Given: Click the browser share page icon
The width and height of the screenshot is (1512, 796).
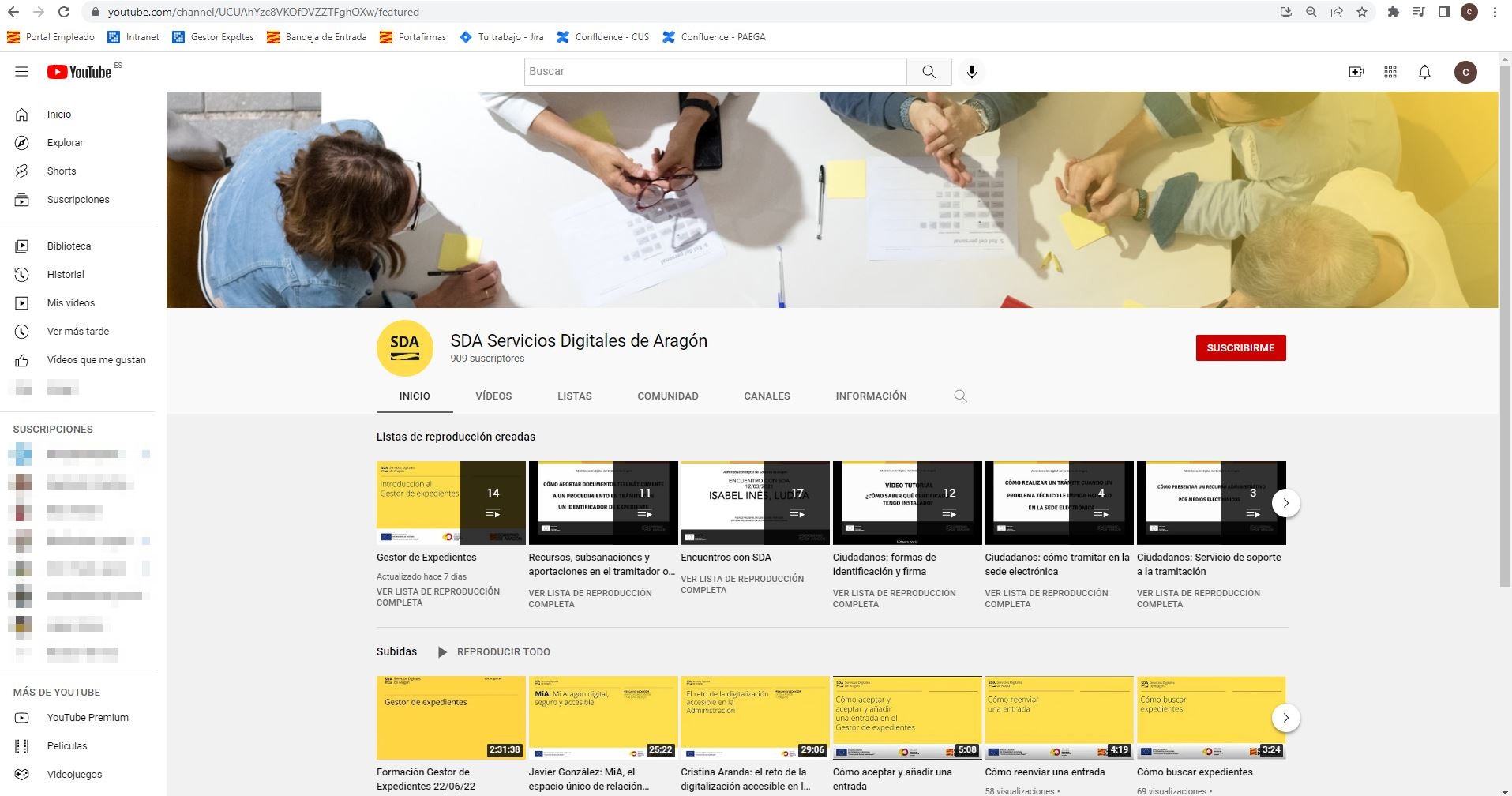Looking at the screenshot, I should [1337, 12].
